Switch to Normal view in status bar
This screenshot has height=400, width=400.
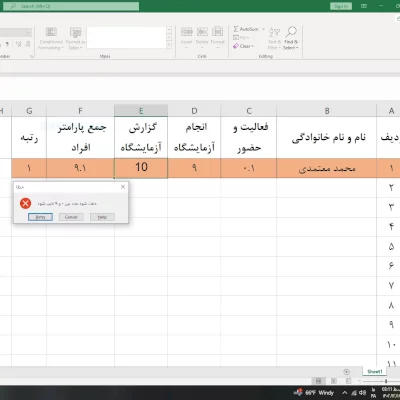click(x=318, y=381)
